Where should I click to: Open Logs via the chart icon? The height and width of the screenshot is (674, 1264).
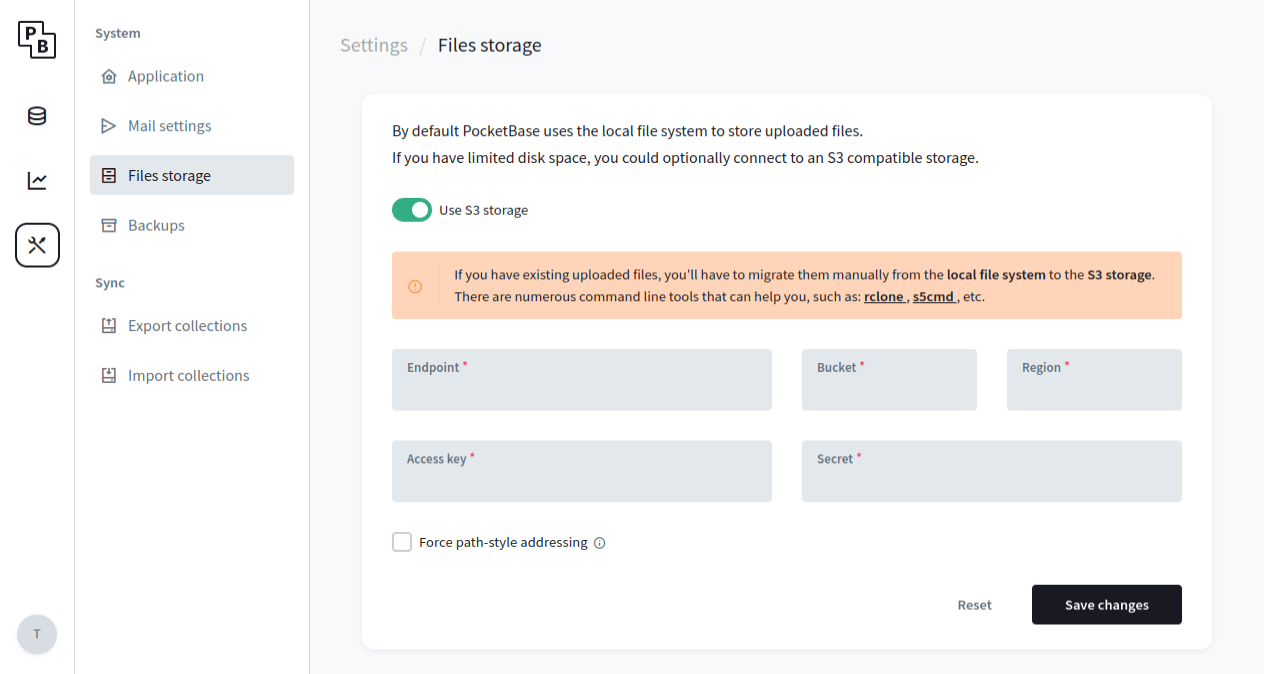click(x=36, y=180)
